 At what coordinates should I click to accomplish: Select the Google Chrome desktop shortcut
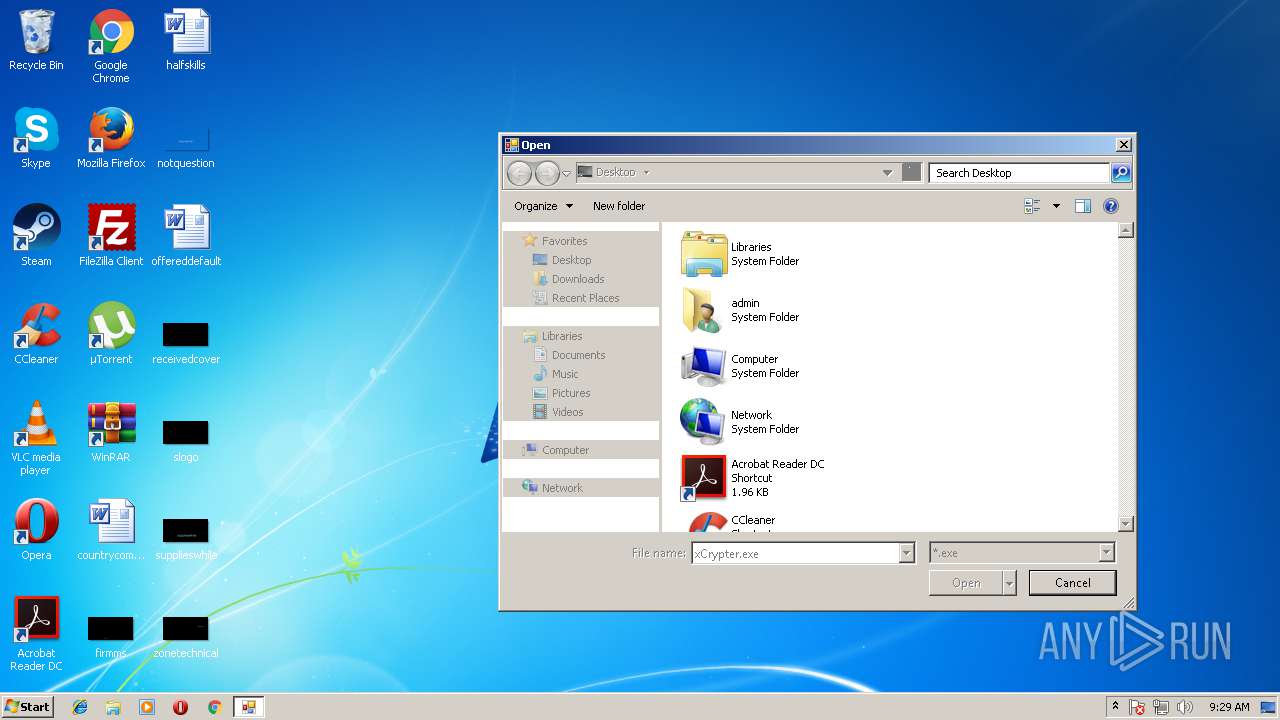tap(111, 47)
